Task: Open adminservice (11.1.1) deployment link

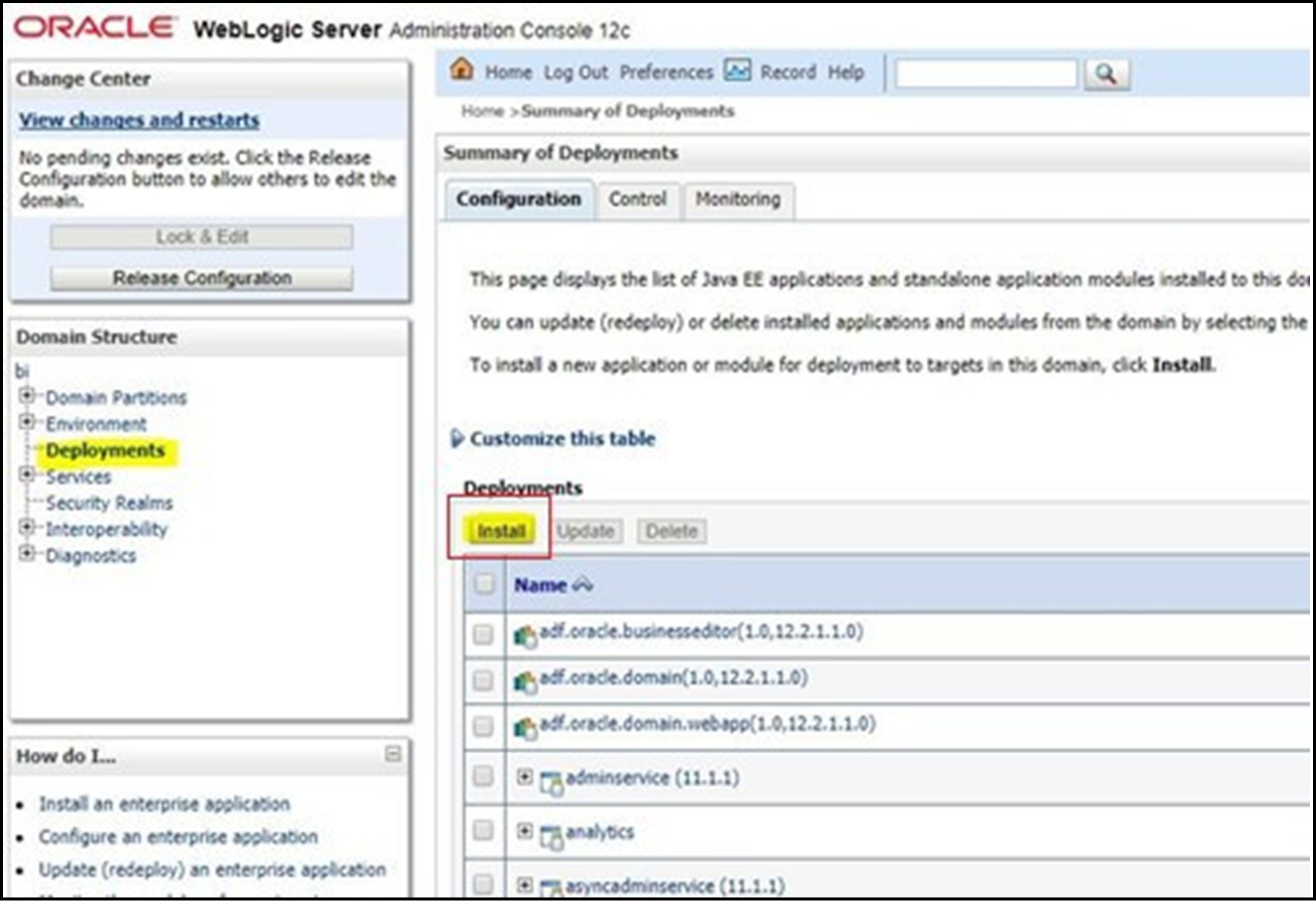Action: 652,777
